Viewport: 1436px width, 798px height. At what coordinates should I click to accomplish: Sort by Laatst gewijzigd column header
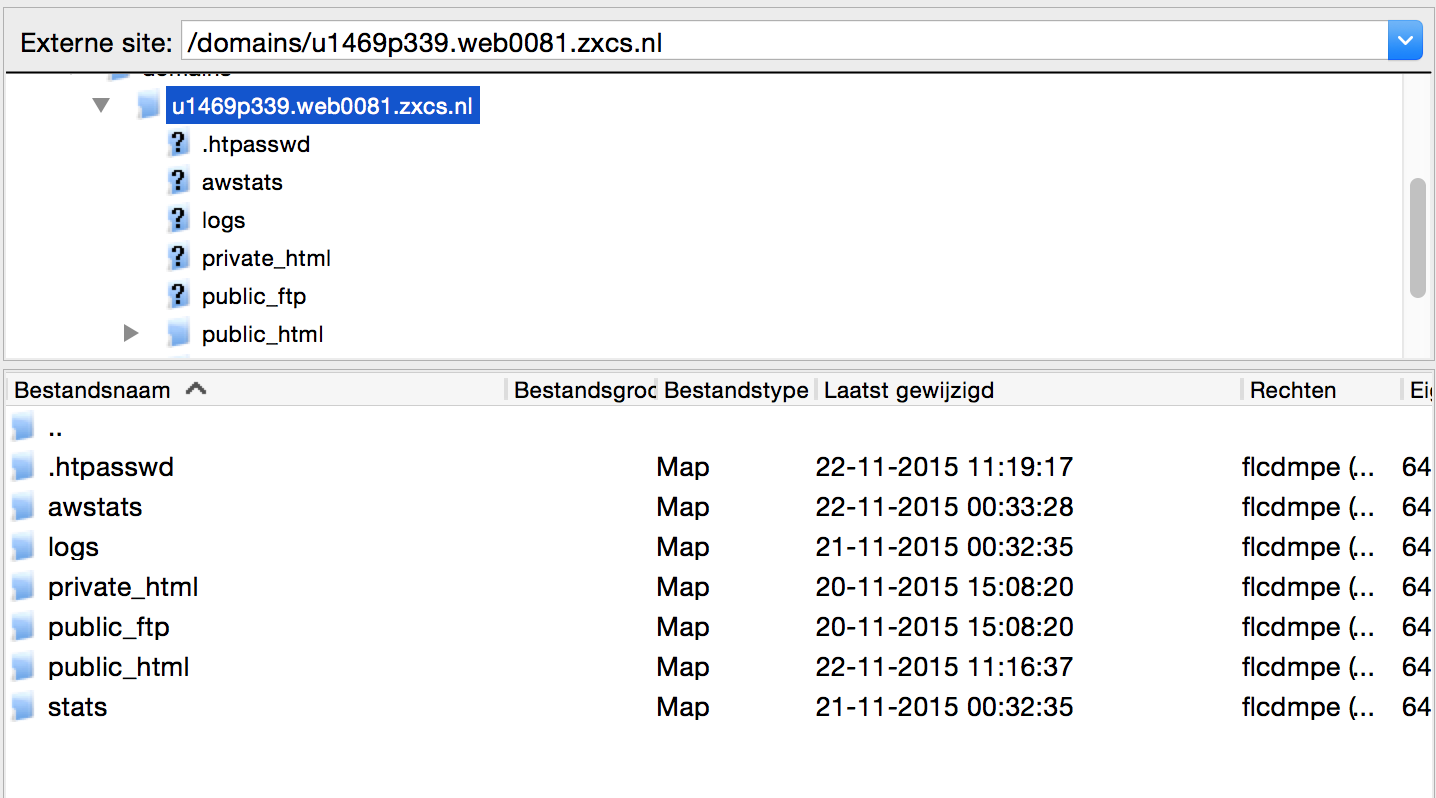click(909, 390)
